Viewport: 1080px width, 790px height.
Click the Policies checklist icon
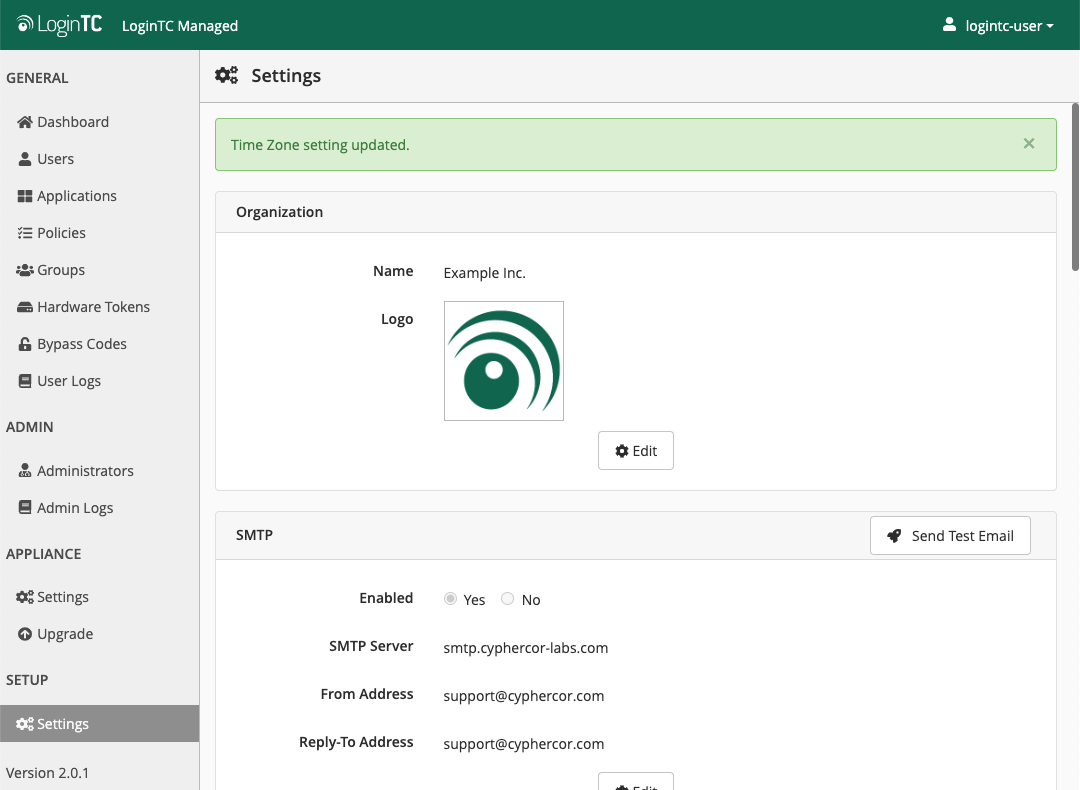pyautogui.click(x=25, y=233)
